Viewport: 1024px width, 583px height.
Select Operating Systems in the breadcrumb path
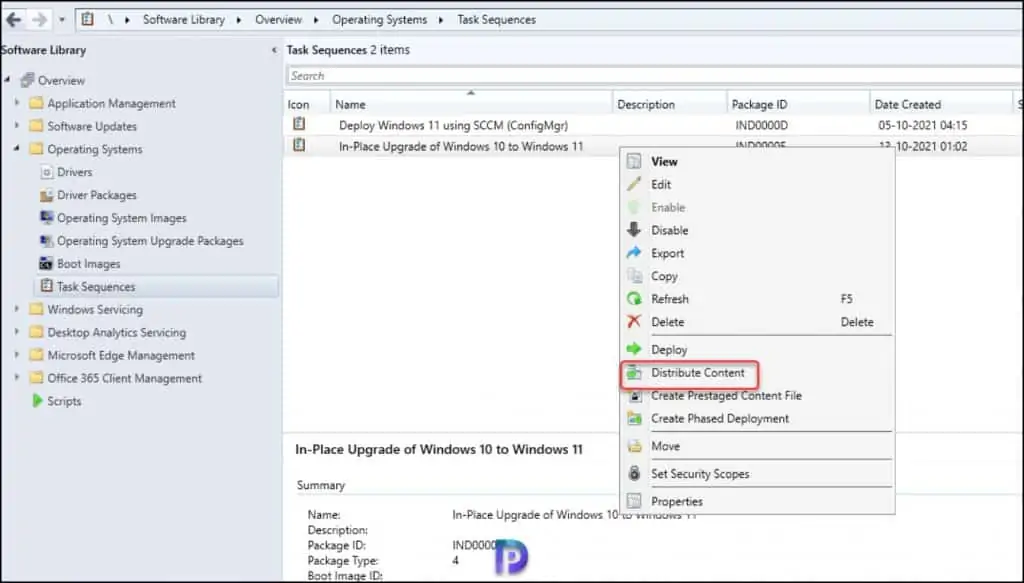pyautogui.click(x=379, y=20)
